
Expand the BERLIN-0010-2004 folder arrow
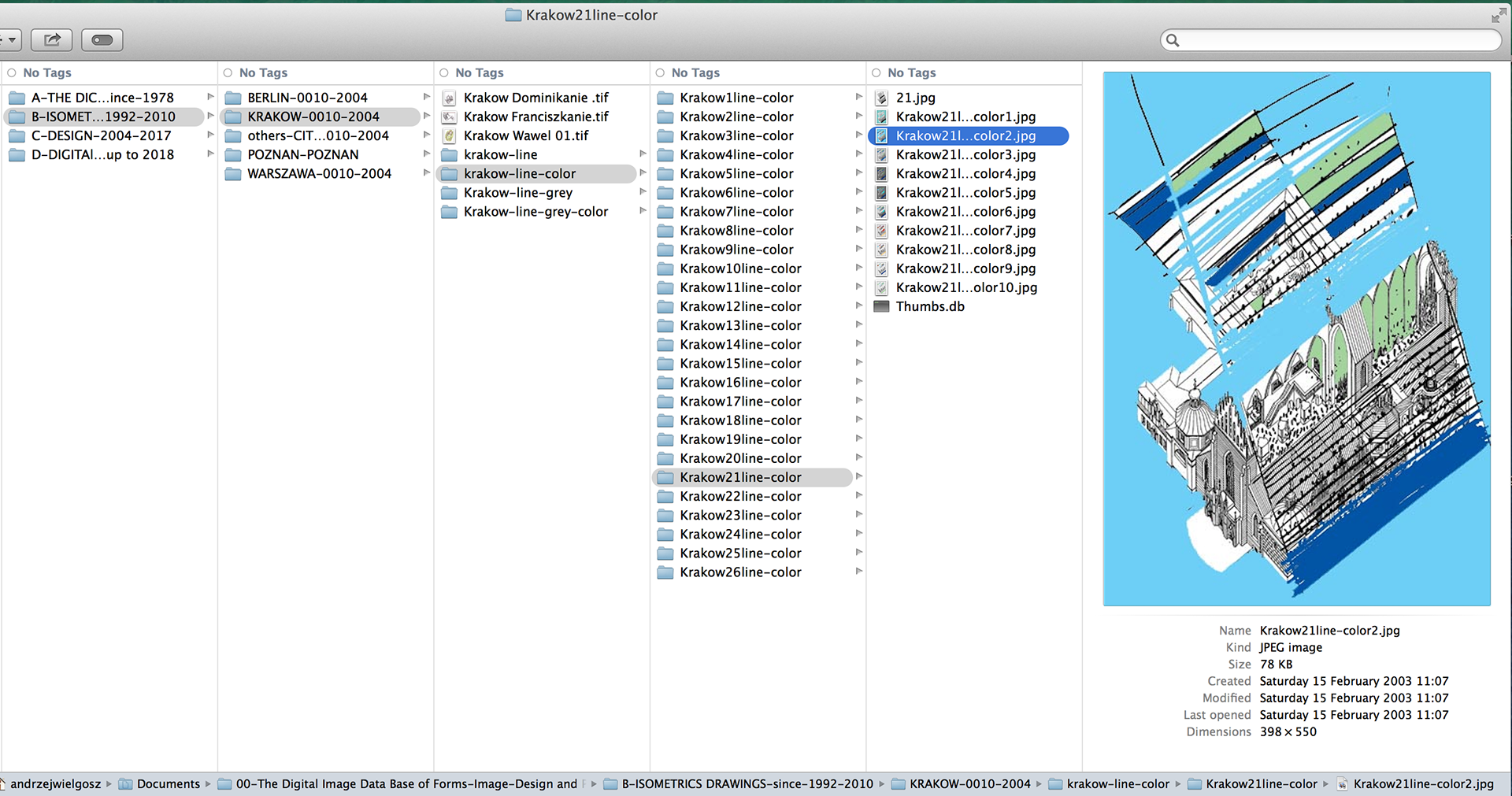pyautogui.click(x=427, y=97)
